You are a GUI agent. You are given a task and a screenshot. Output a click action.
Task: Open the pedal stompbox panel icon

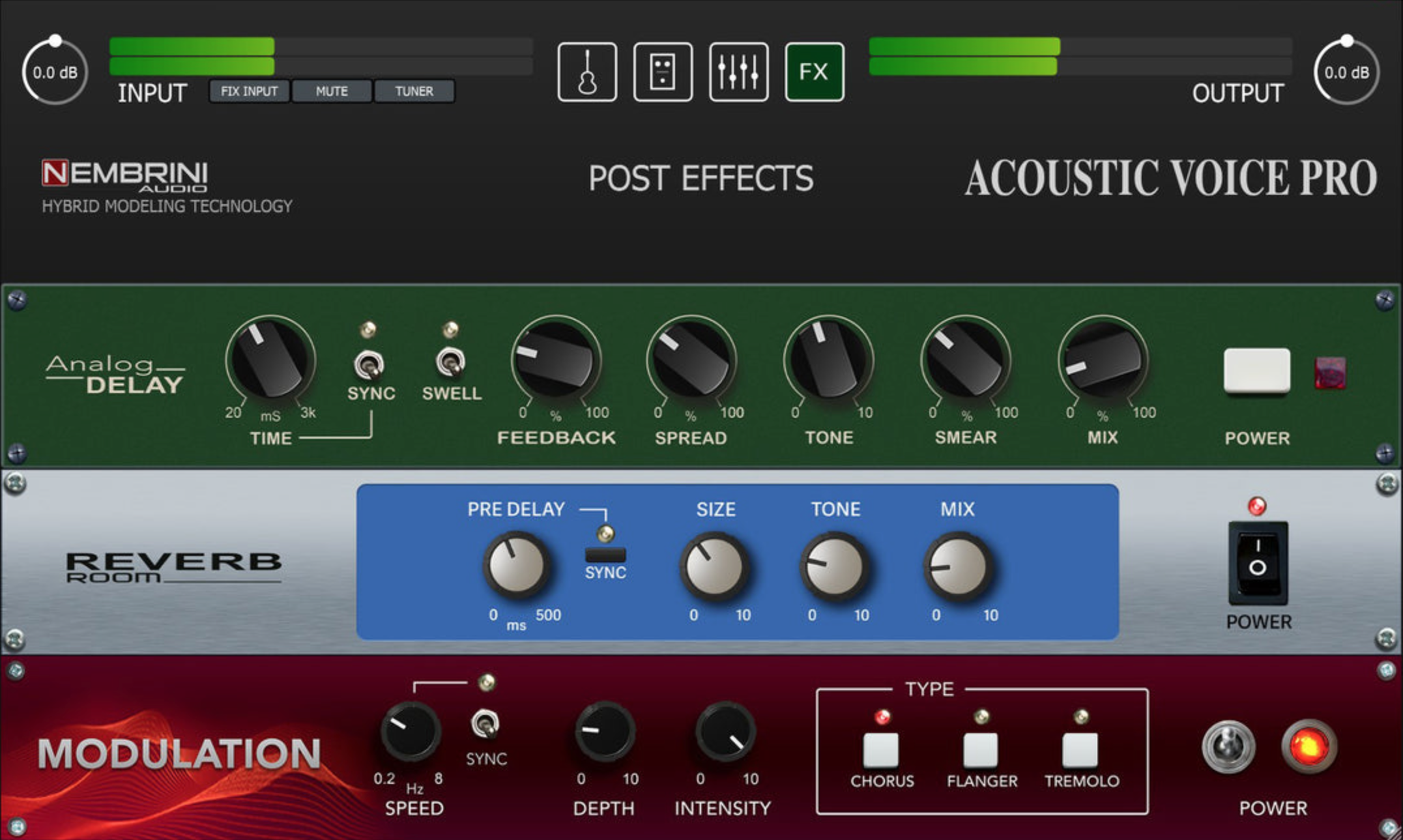coord(662,72)
